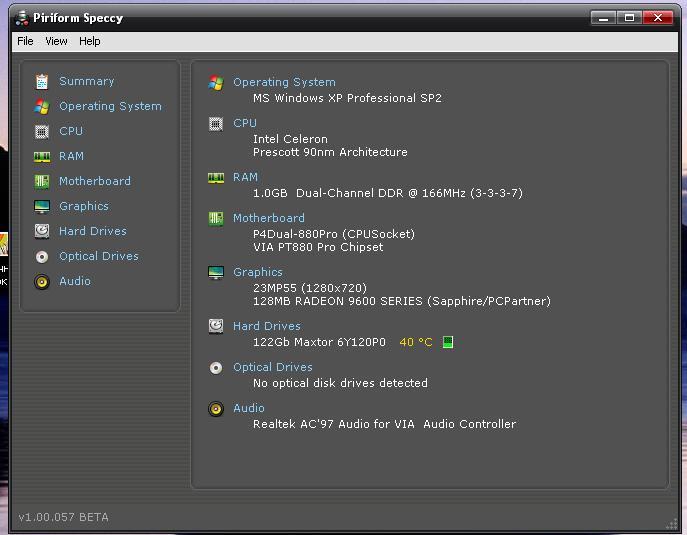This screenshot has height=535, width=687.
Task: Click the Audio heading link in summary
Action: pyautogui.click(x=248, y=408)
